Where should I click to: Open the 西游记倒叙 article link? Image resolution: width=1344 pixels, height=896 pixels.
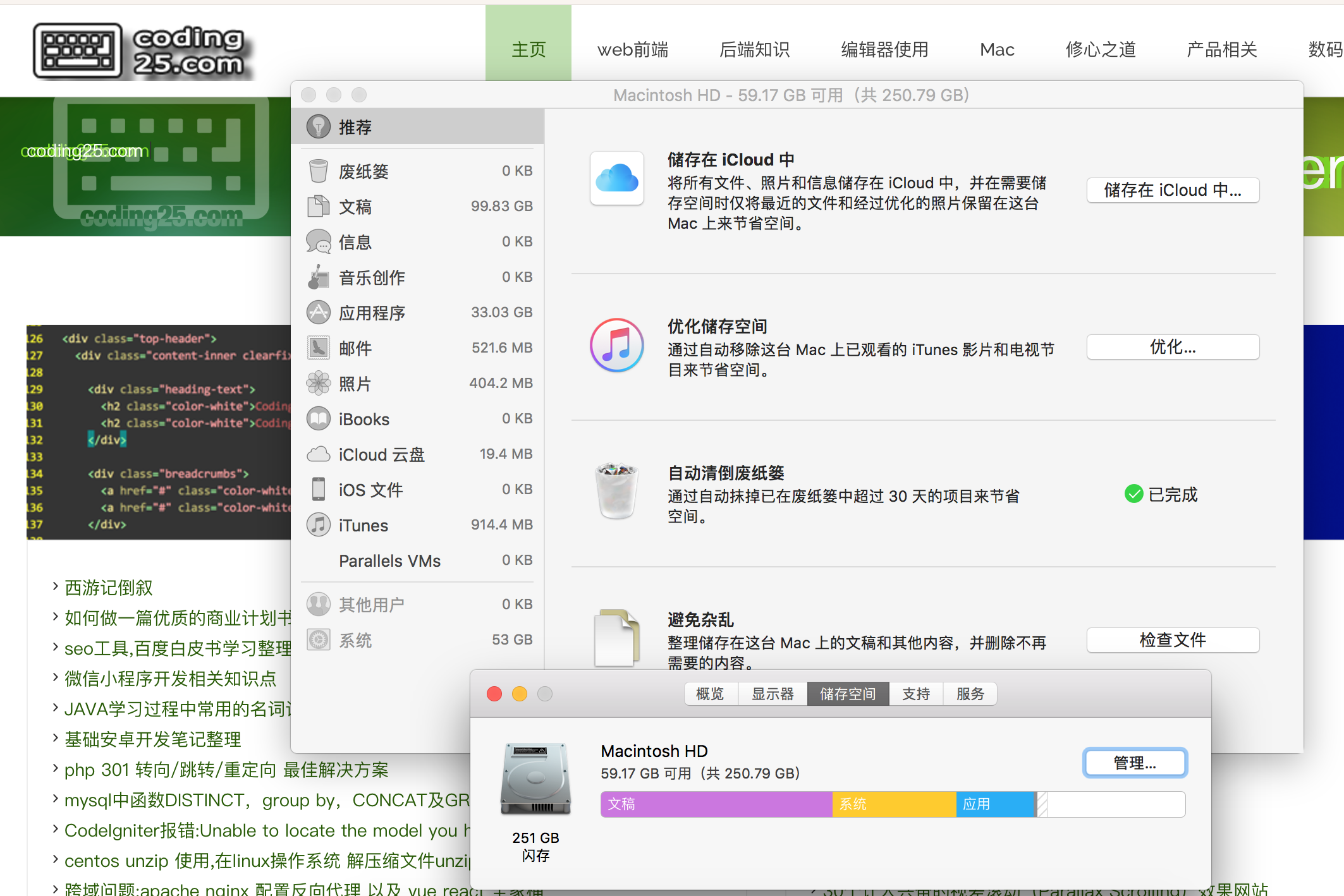click(109, 588)
